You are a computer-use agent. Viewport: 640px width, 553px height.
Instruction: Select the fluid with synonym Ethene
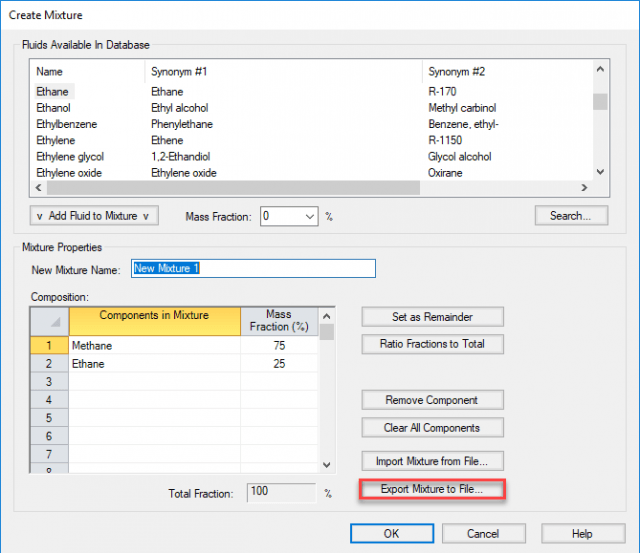click(x=167, y=140)
